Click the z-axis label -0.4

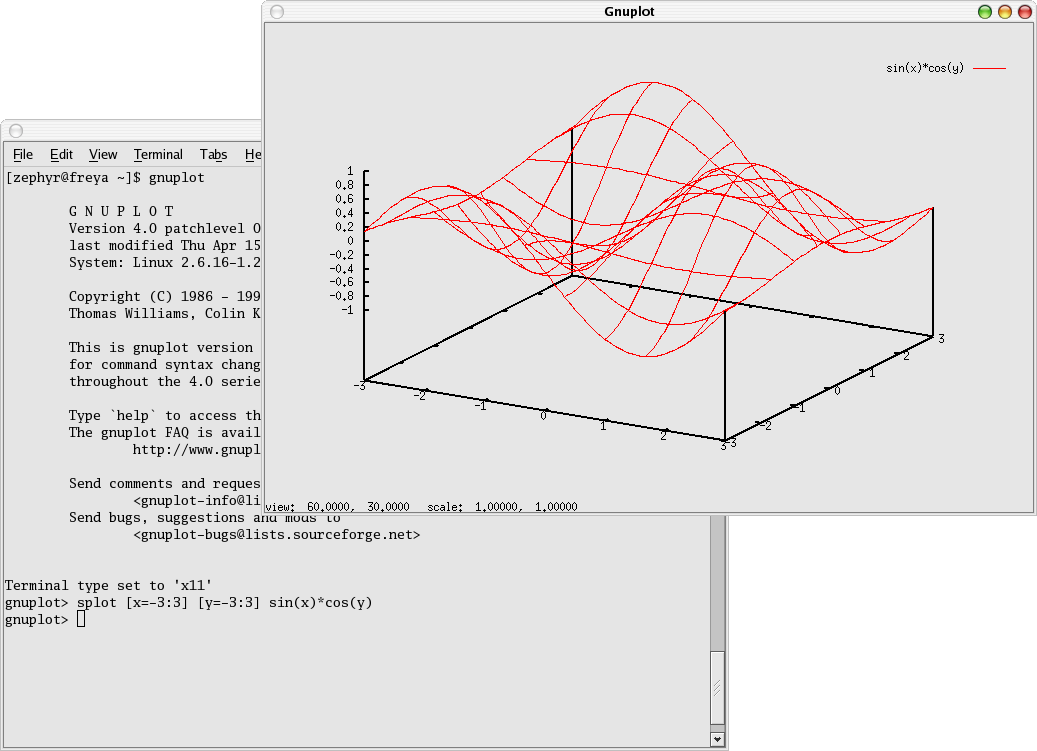(x=342, y=268)
